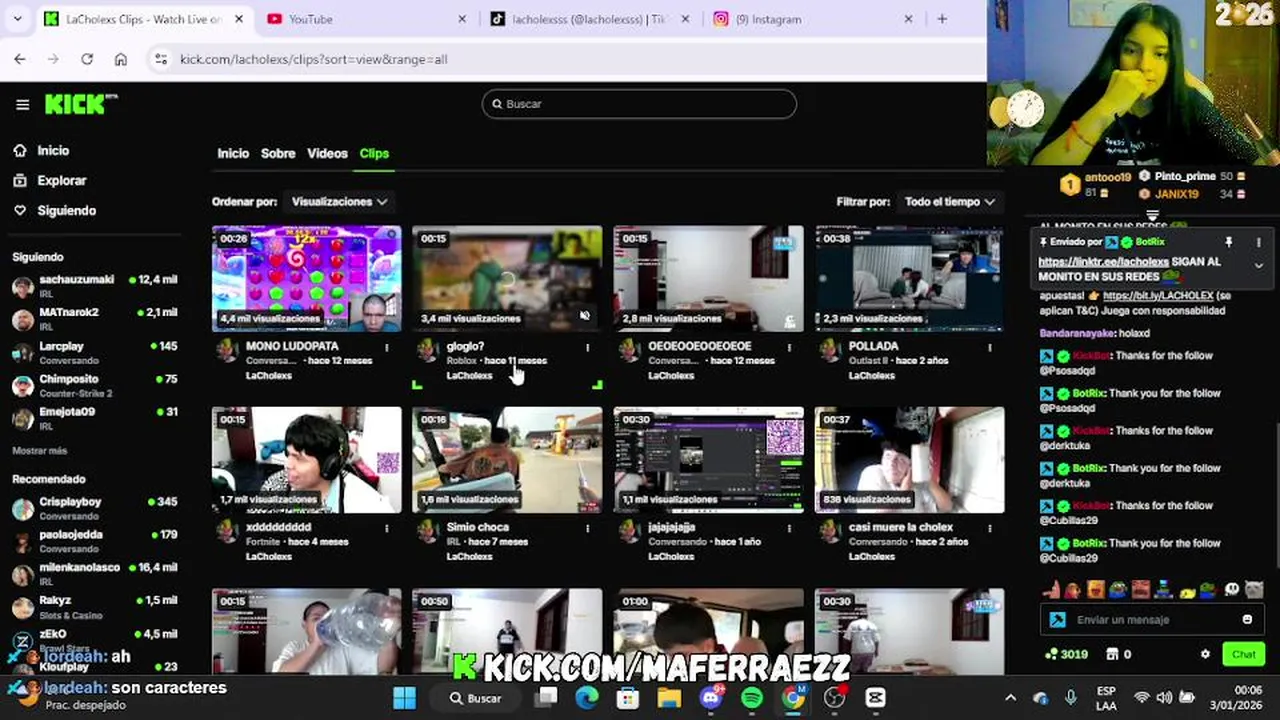Open File Explorer from the taskbar
Viewport: 1280px width, 720px height.
[669, 698]
